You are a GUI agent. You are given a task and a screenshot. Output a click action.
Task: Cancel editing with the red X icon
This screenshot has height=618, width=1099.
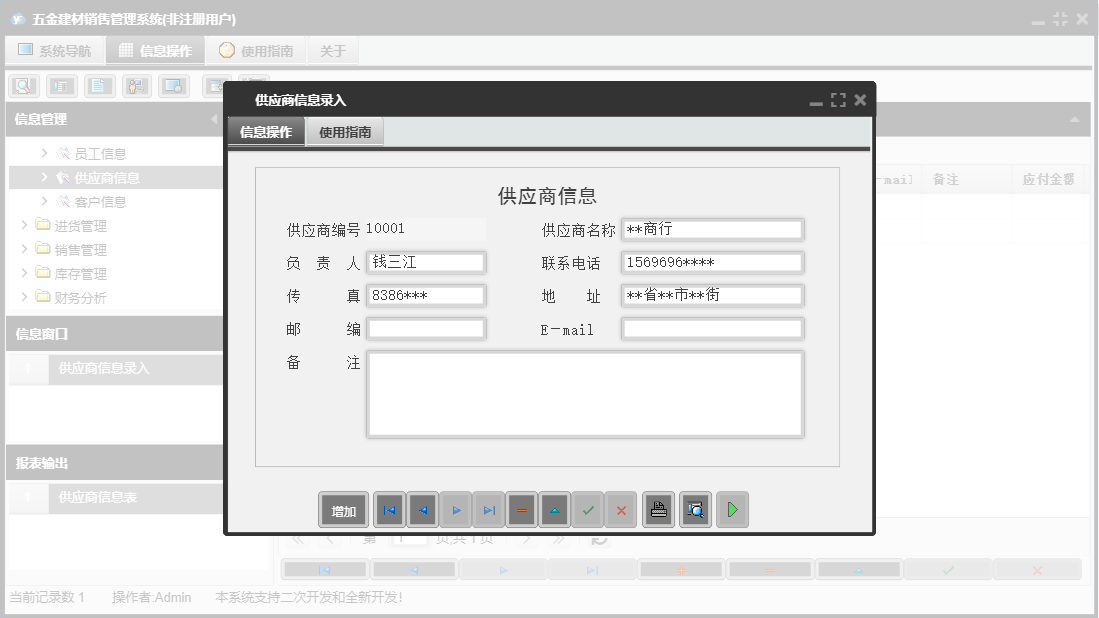pos(620,509)
